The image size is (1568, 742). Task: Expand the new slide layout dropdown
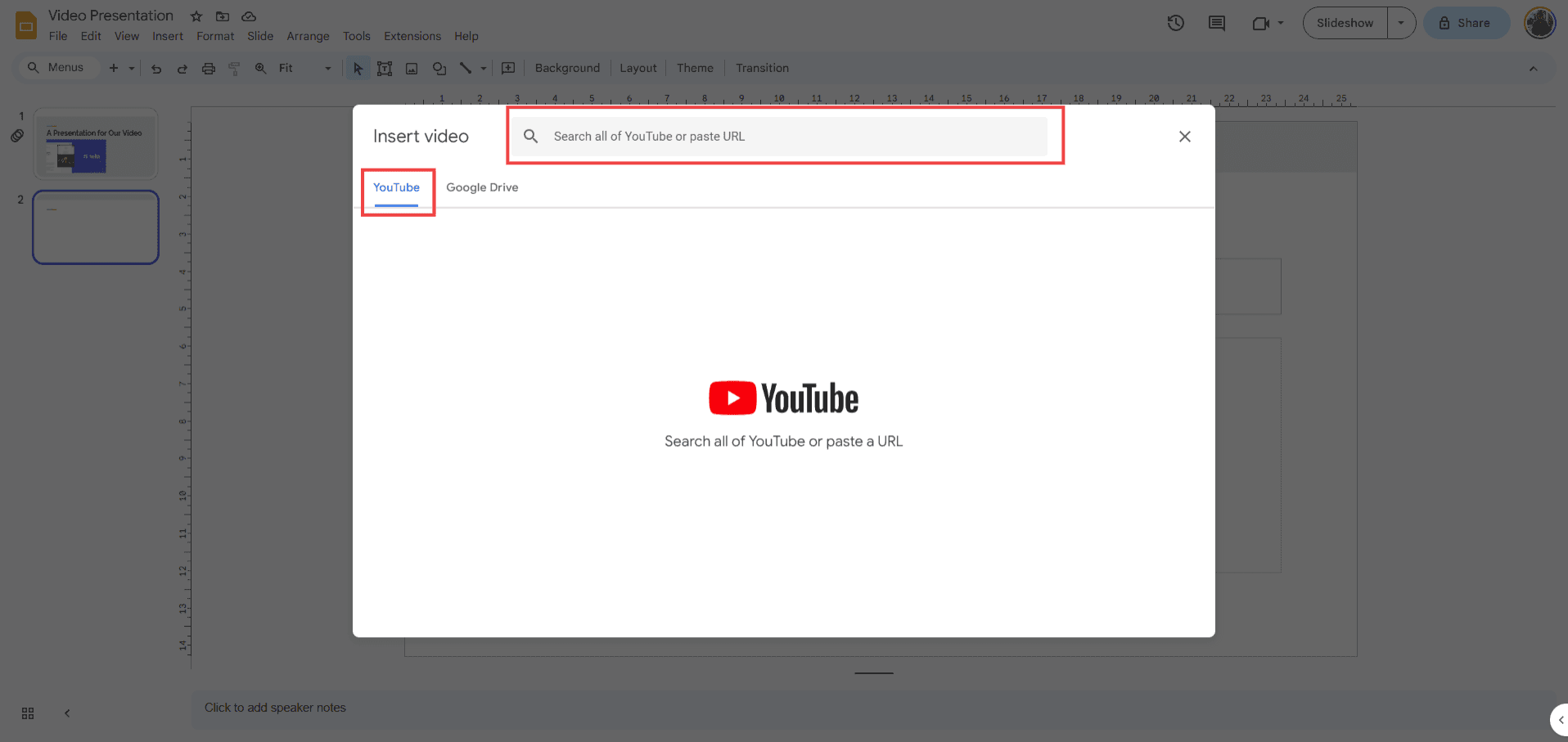pos(132,69)
